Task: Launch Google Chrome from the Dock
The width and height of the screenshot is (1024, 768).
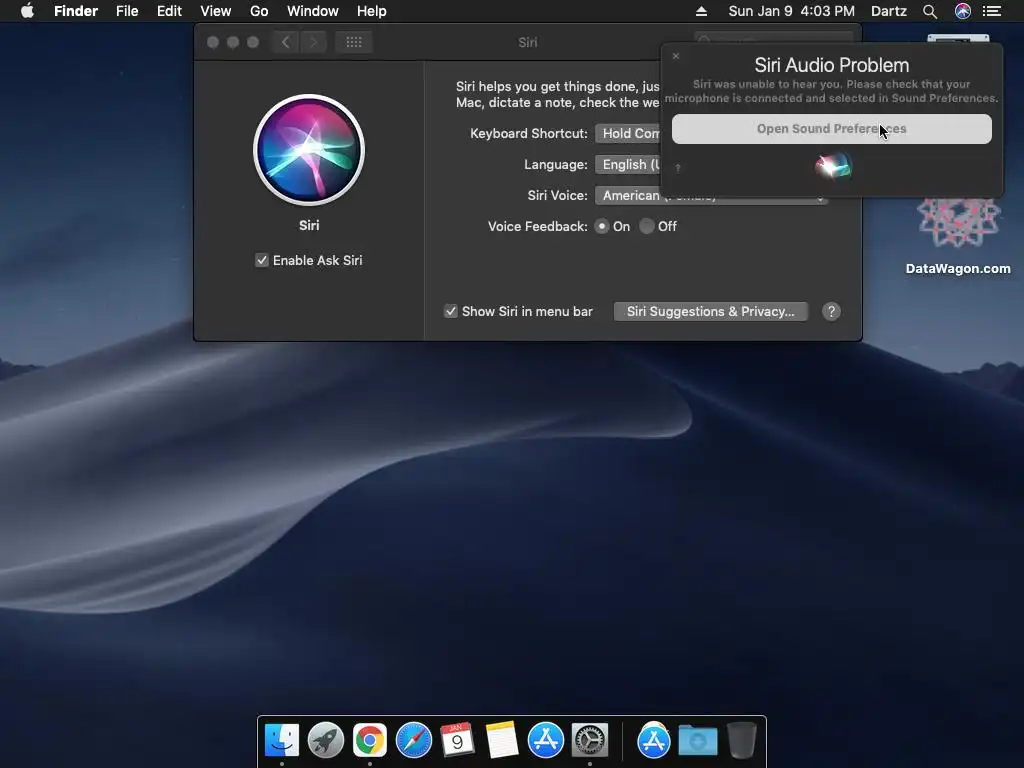Action: pos(370,740)
